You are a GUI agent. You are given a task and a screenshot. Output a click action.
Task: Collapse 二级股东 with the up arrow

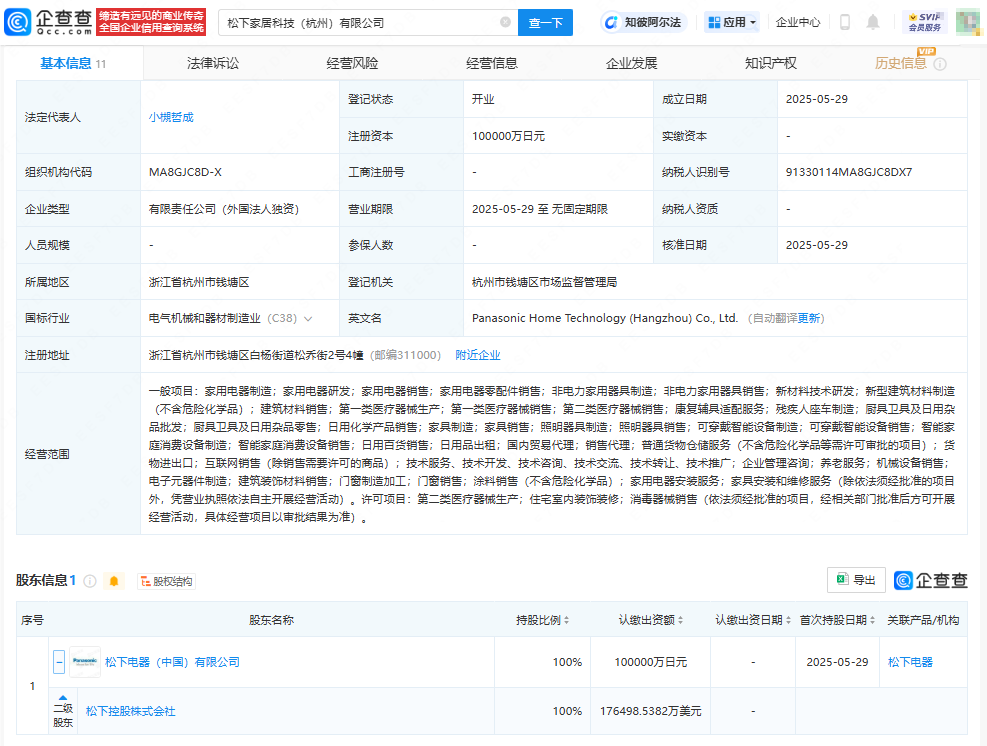tap(63, 698)
